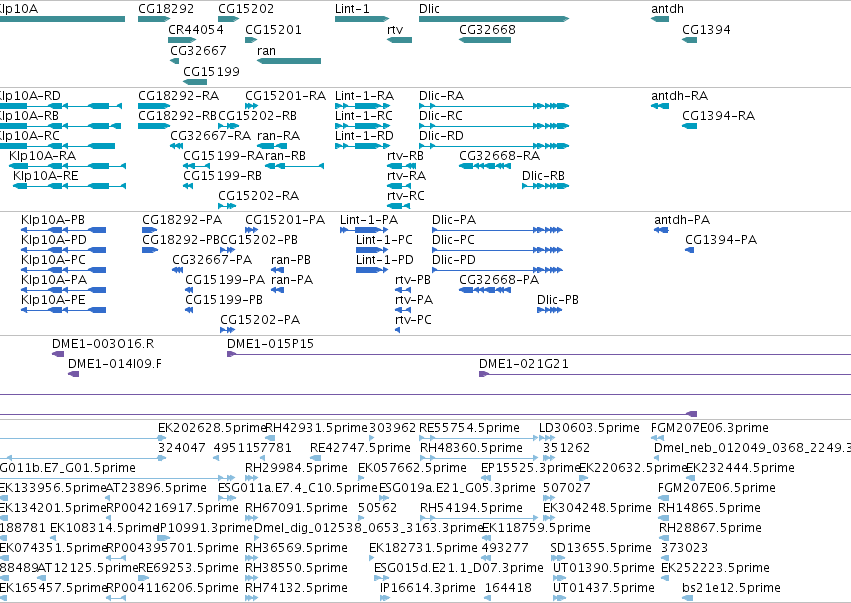Click the ran gene bar
This screenshot has width=851, height=603.
[x=289, y=61]
